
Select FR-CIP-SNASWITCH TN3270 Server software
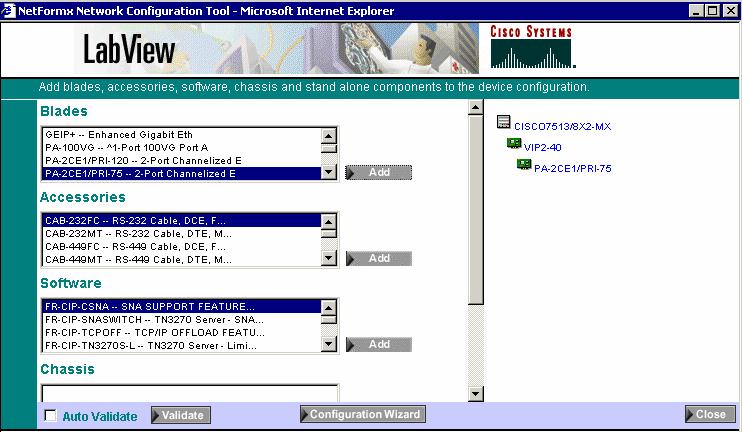coord(182,320)
